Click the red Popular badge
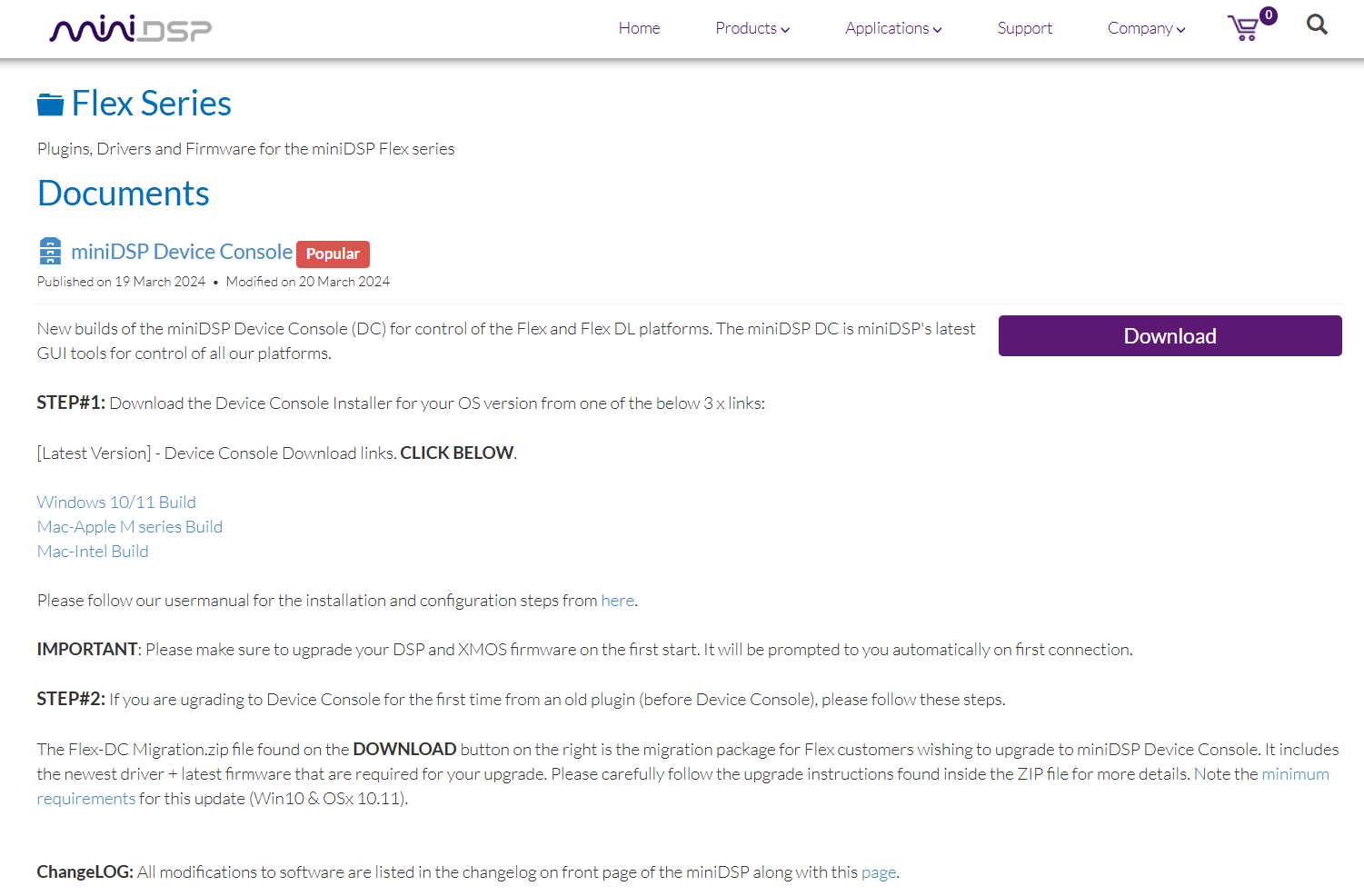1364x896 pixels. point(333,254)
